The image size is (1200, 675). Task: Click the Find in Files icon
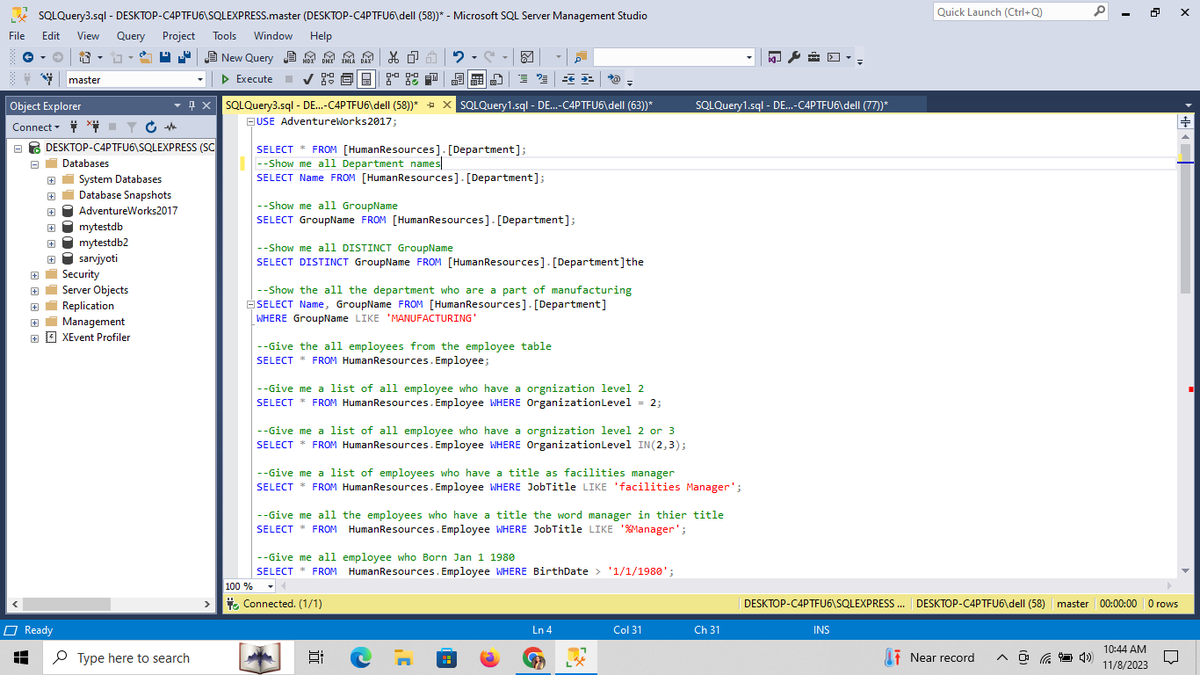pyautogui.click(x=581, y=57)
